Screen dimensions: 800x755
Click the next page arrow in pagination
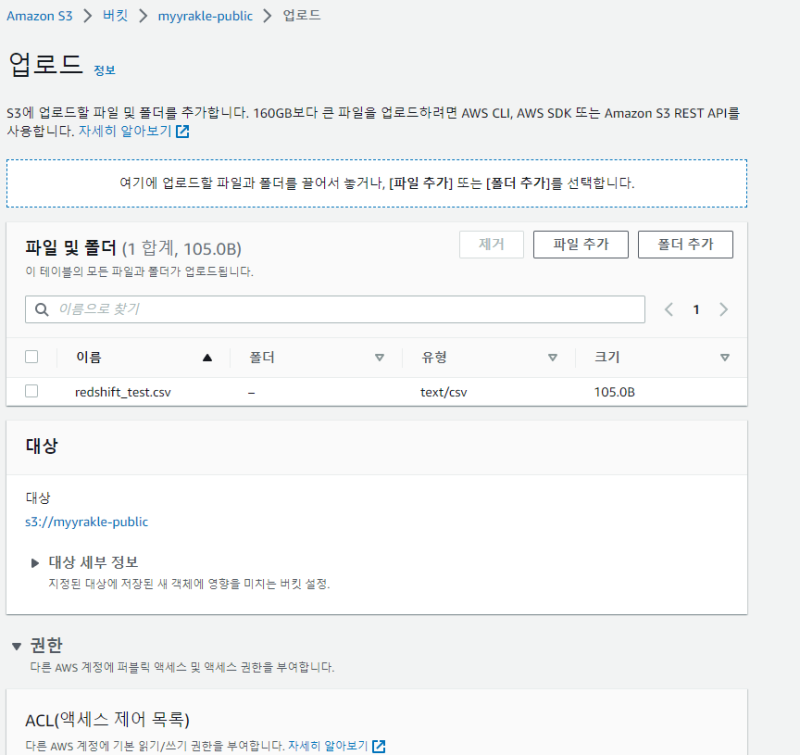723,310
